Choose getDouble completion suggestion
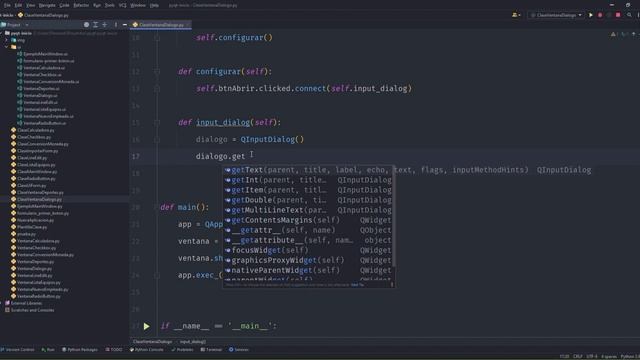Screen dimensions: 640x360 [x=308, y=200]
